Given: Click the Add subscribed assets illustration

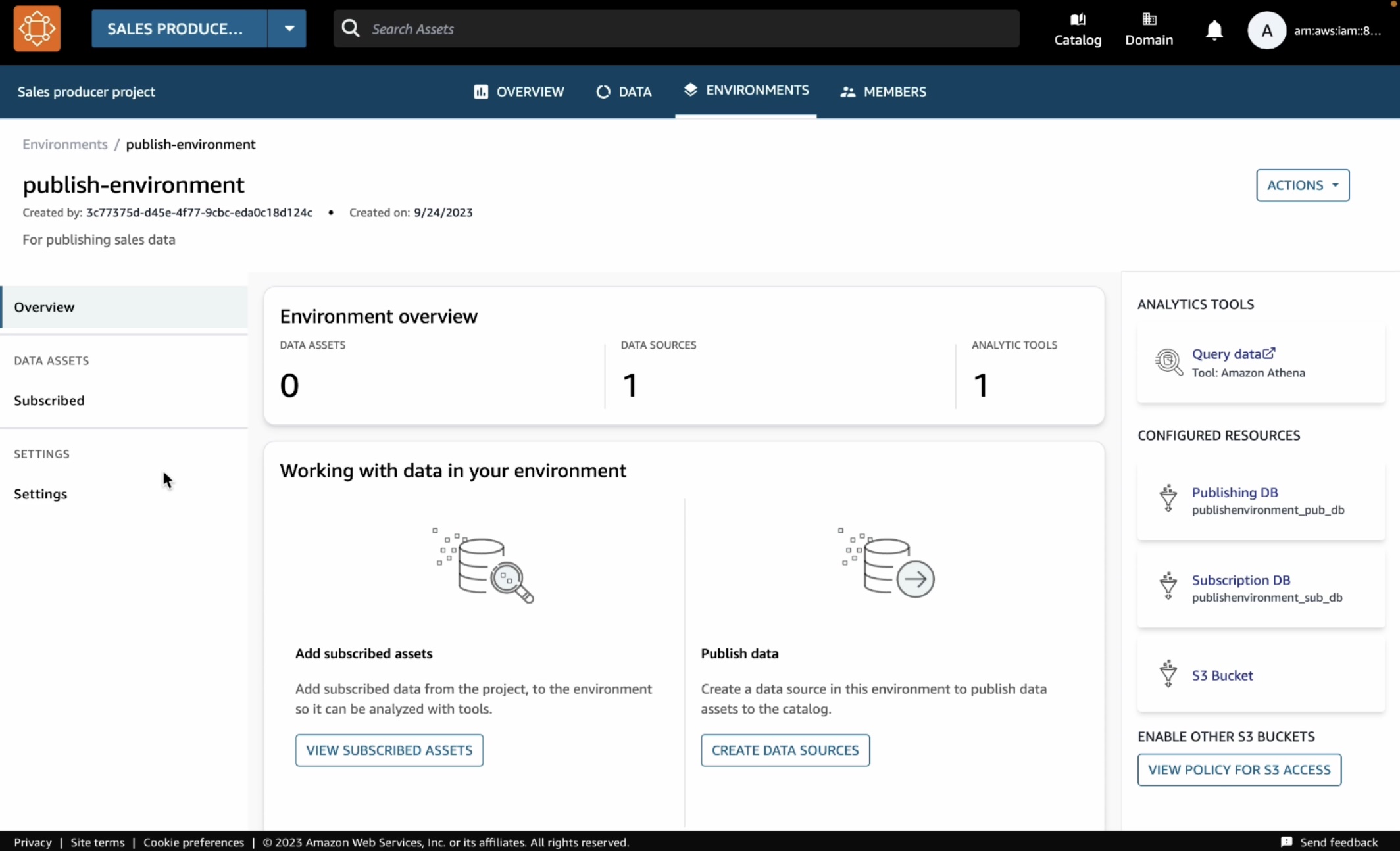Looking at the screenshot, I should coord(483,566).
